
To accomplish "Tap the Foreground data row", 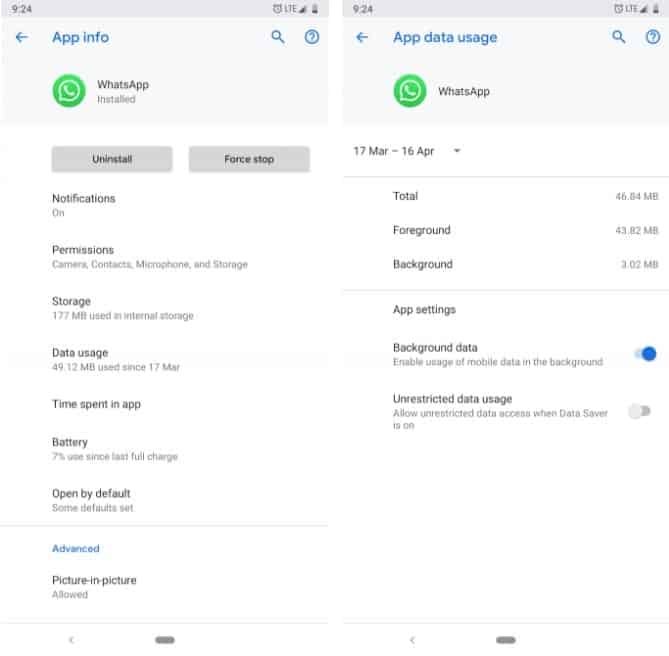I will 506,230.
